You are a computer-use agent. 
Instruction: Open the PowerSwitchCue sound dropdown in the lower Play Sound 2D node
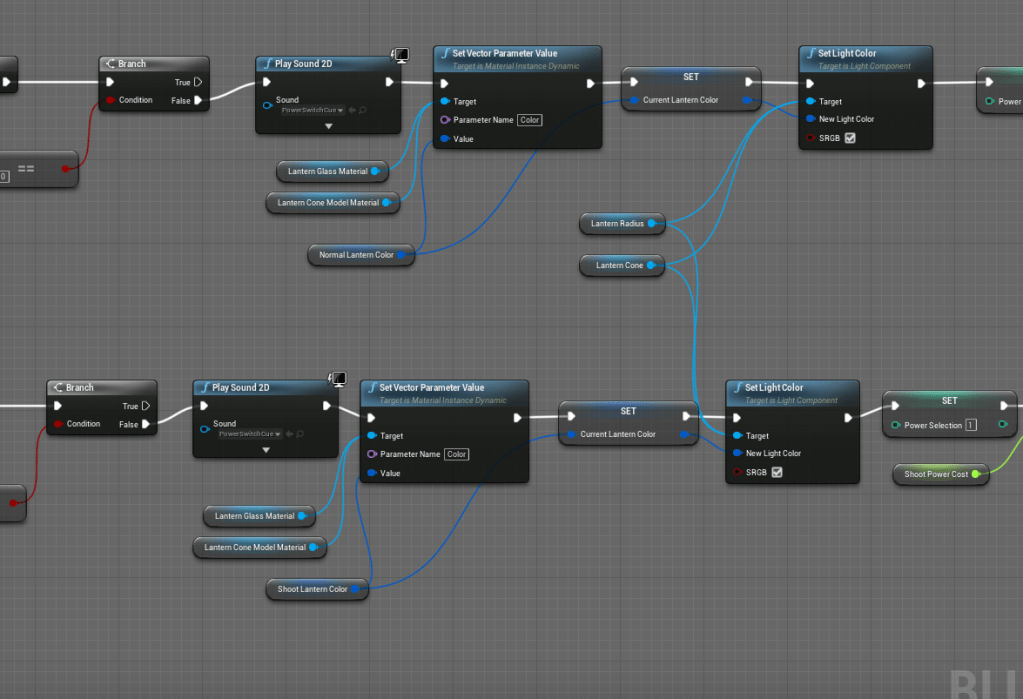[250, 434]
